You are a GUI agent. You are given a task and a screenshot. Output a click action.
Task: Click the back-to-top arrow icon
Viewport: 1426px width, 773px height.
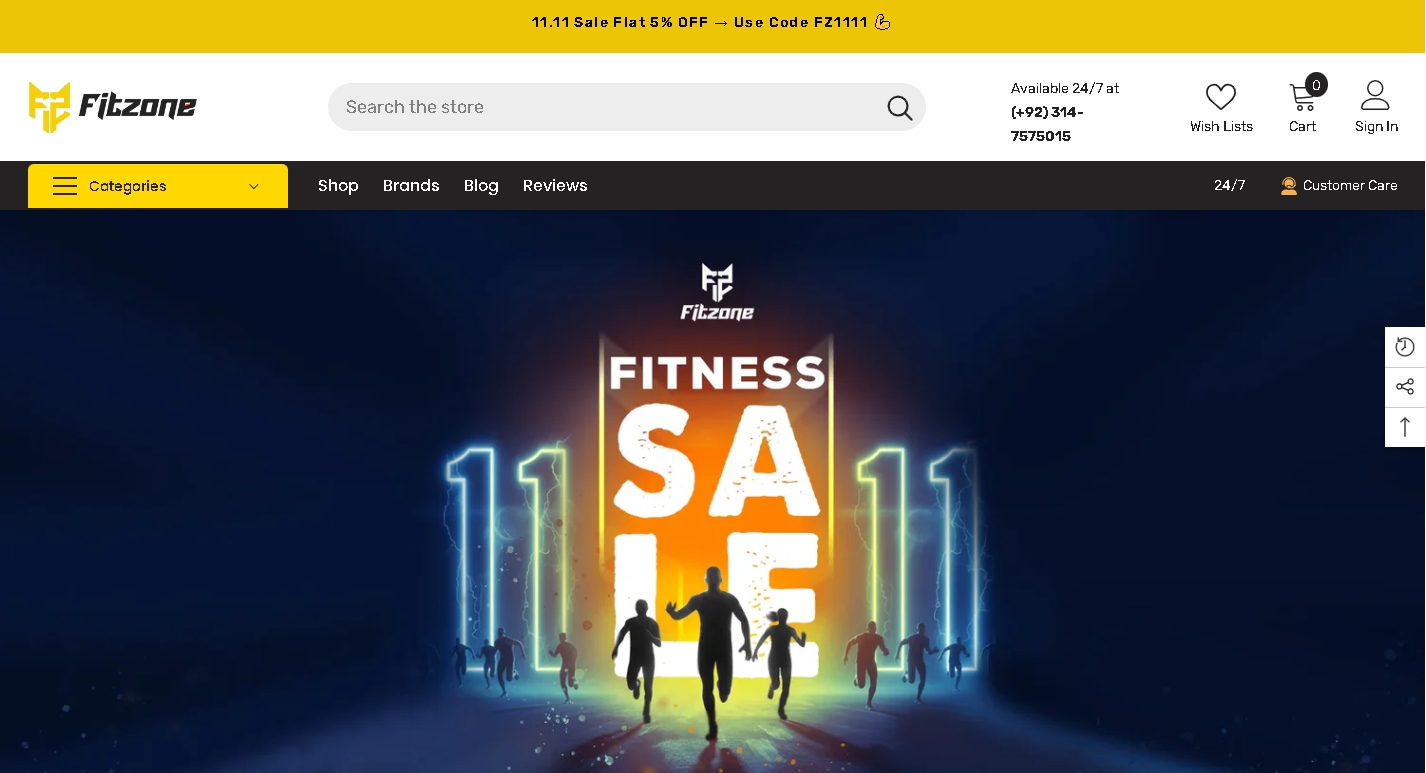pos(1405,427)
